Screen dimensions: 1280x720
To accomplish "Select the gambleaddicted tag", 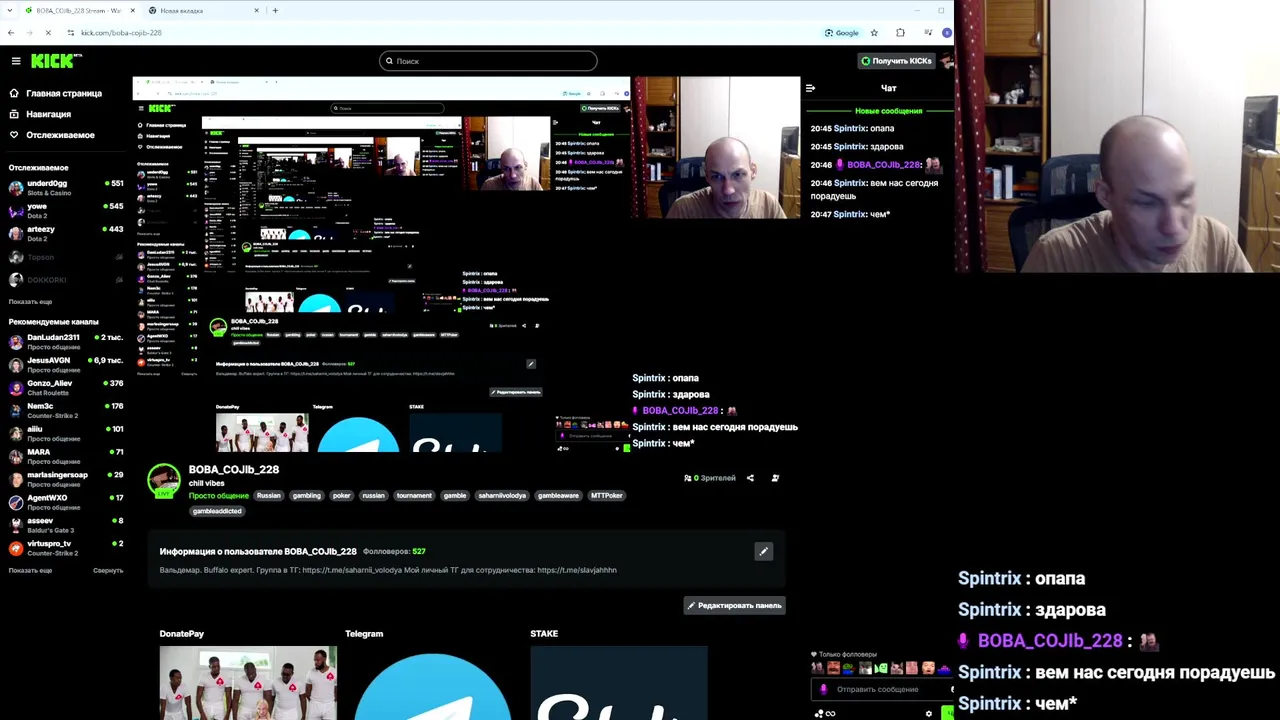I will click(x=217, y=511).
